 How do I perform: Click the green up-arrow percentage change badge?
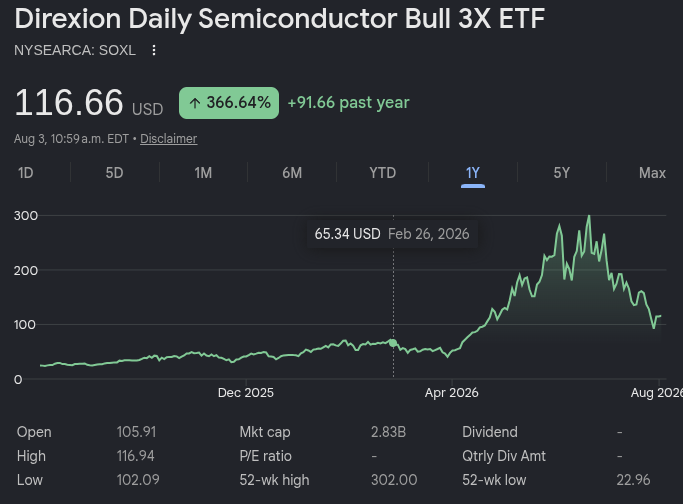click(229, 103)
